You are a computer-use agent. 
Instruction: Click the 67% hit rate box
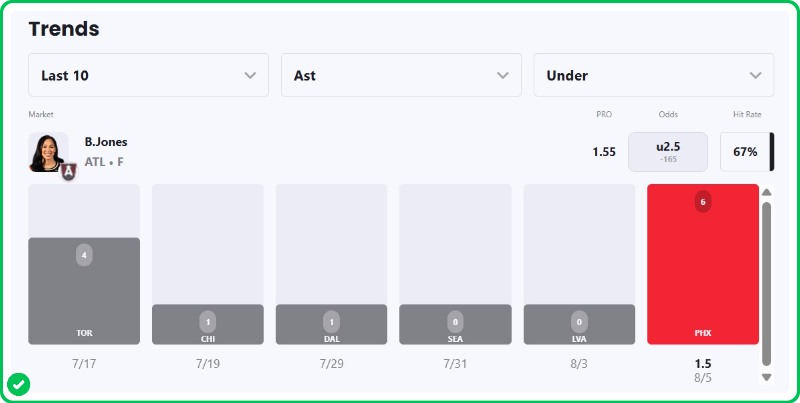[747, 152]
